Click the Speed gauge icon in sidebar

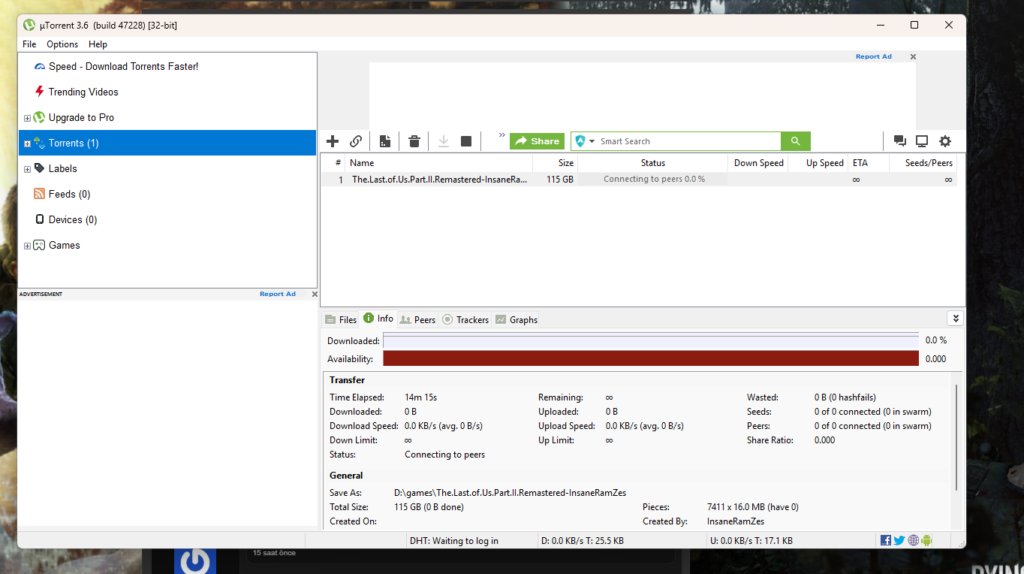pos(40,67)
